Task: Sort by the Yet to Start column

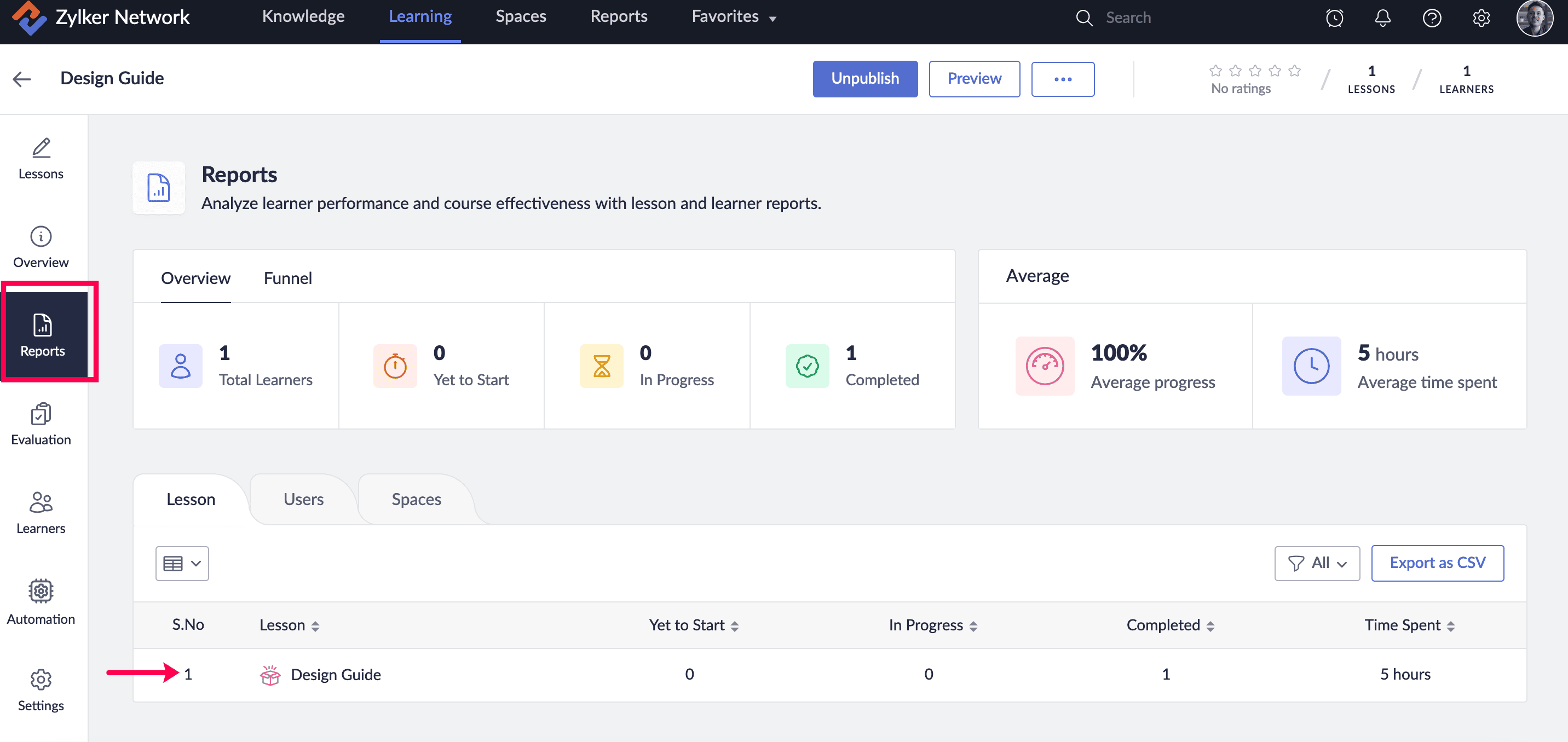Action: coord(693,625)
